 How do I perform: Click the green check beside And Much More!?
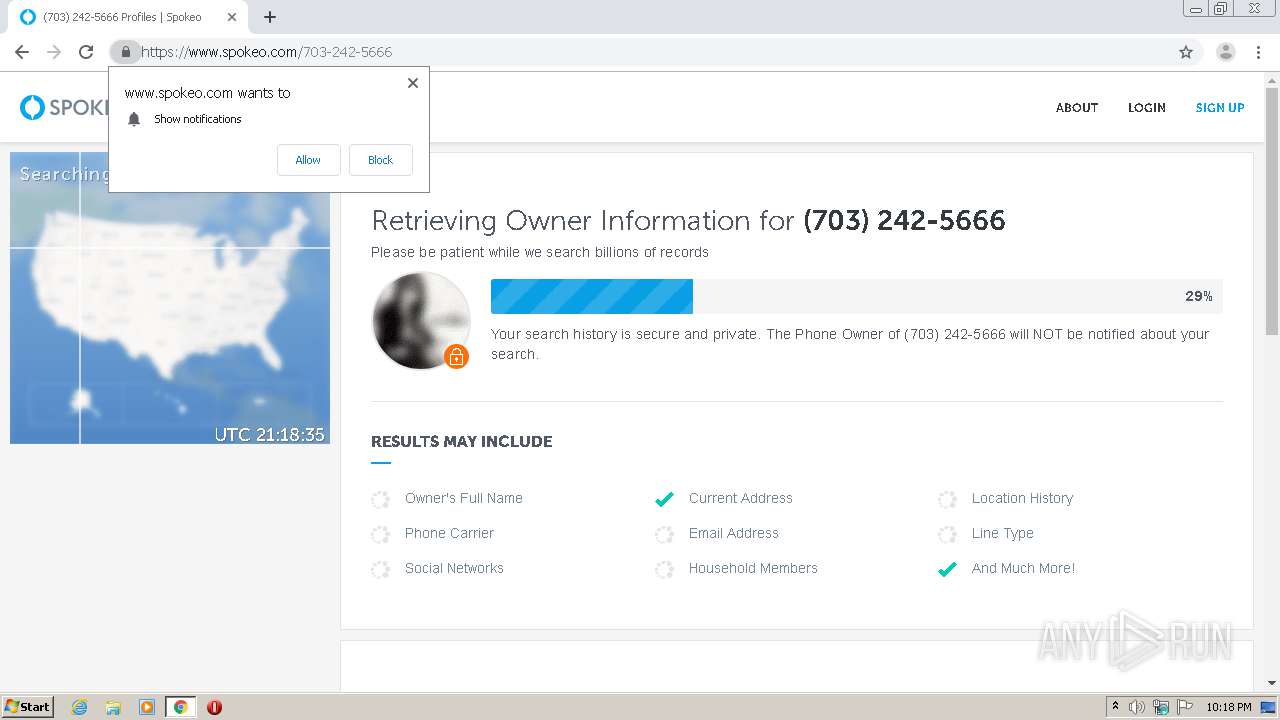coord(947,569)
